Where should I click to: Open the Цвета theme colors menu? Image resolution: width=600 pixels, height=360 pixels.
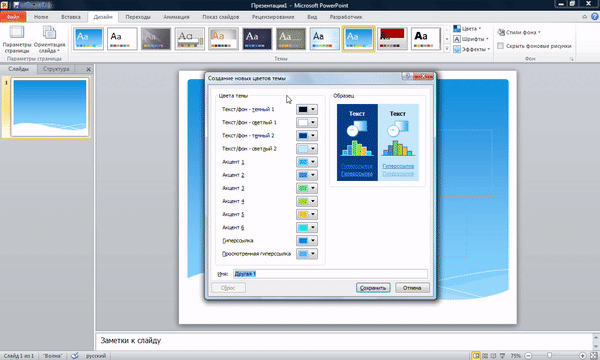[x=467, y=29]
